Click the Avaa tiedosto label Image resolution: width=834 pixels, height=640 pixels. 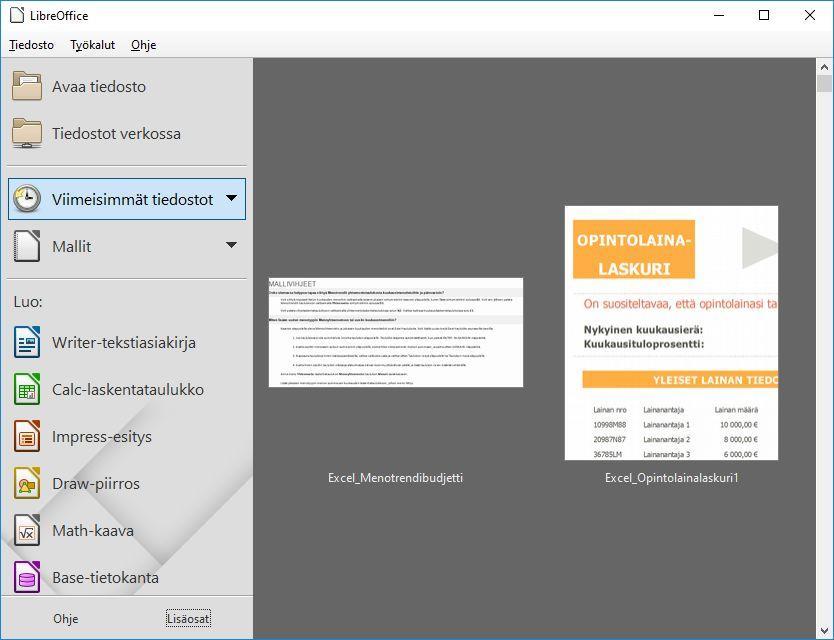click(99, 87)
